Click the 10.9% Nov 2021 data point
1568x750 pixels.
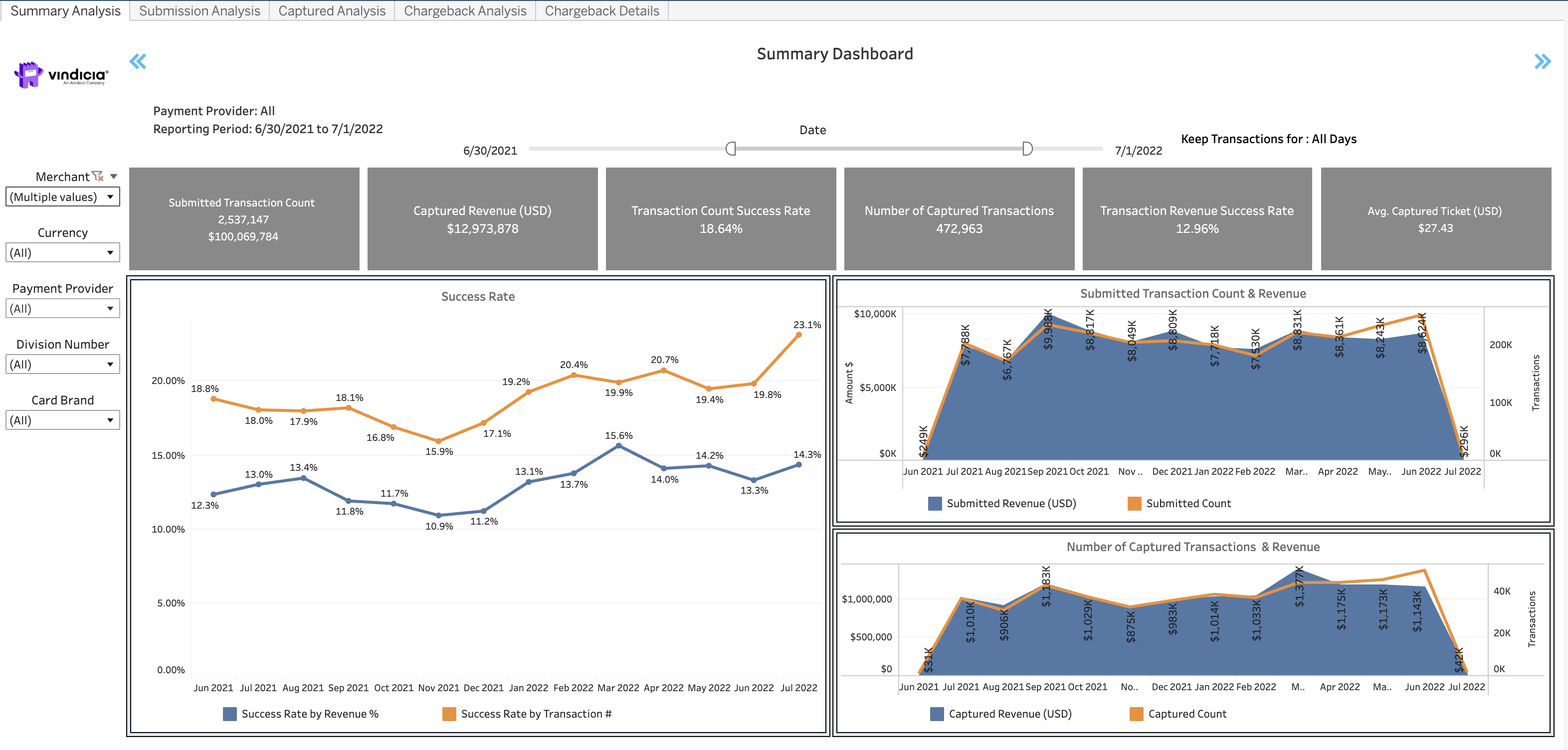click(439, 515)
